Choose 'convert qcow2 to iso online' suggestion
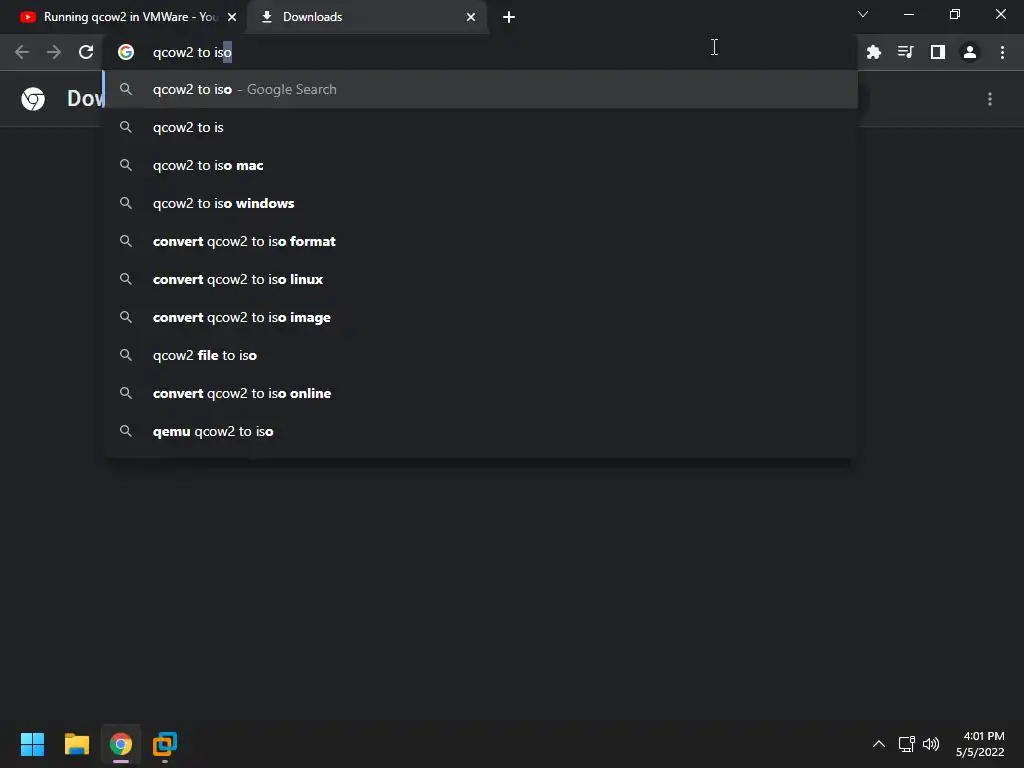Screen dimensions: 1024x768 click(x=481, y=393)
